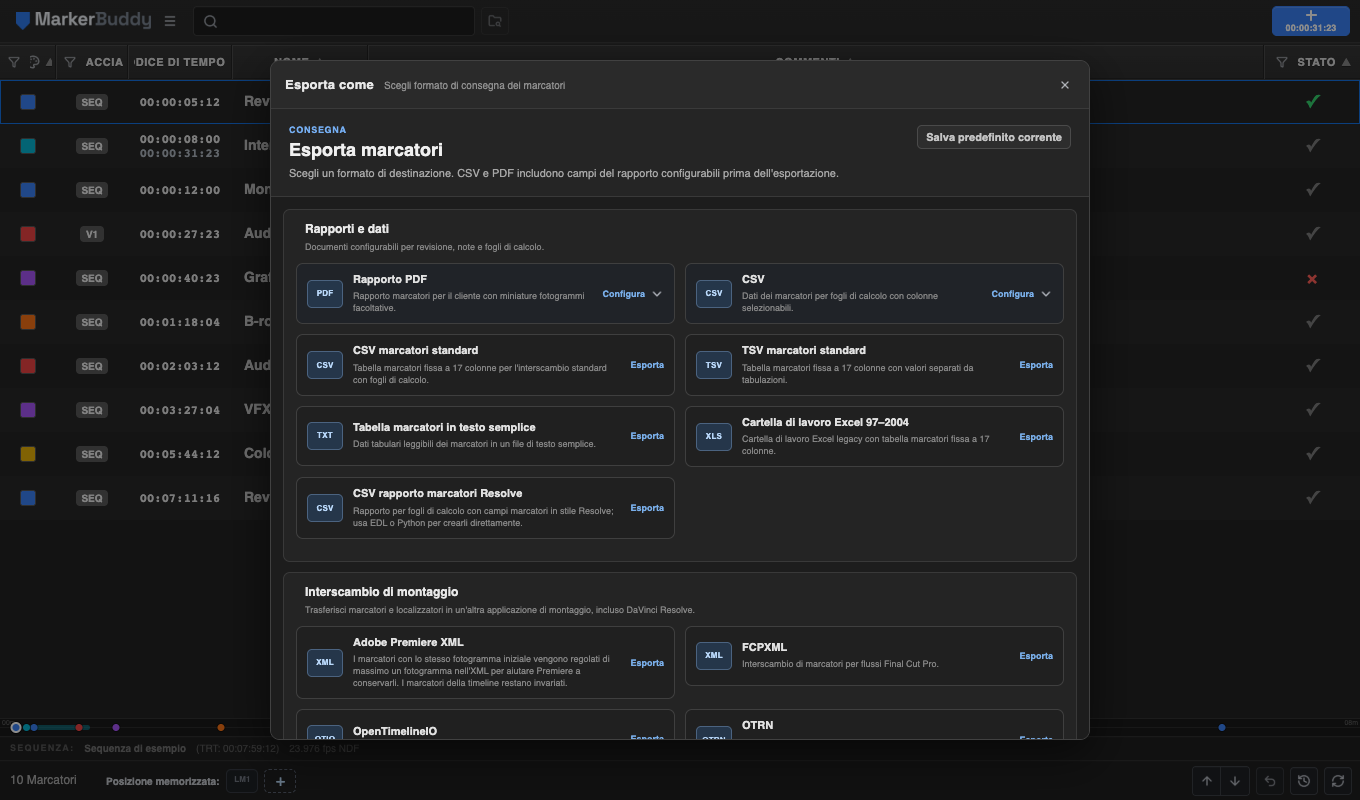Click the filter icon beside ACCIA column header
Image resolution: width=1360 pixels, height=800 pixels.
point(70,62)
